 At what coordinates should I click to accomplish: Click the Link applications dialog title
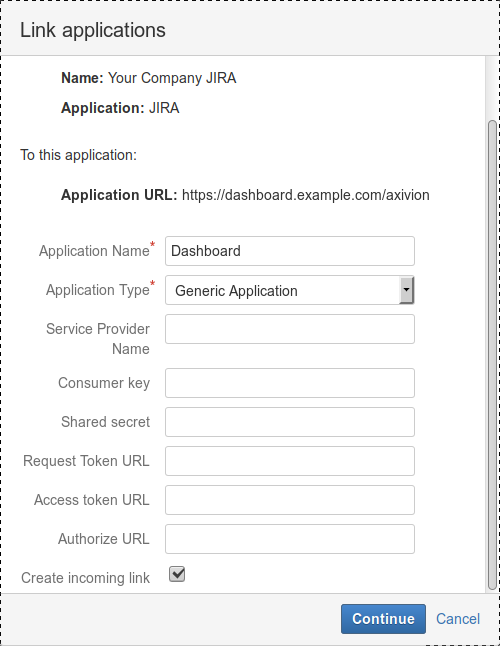(x=93, y=30)
